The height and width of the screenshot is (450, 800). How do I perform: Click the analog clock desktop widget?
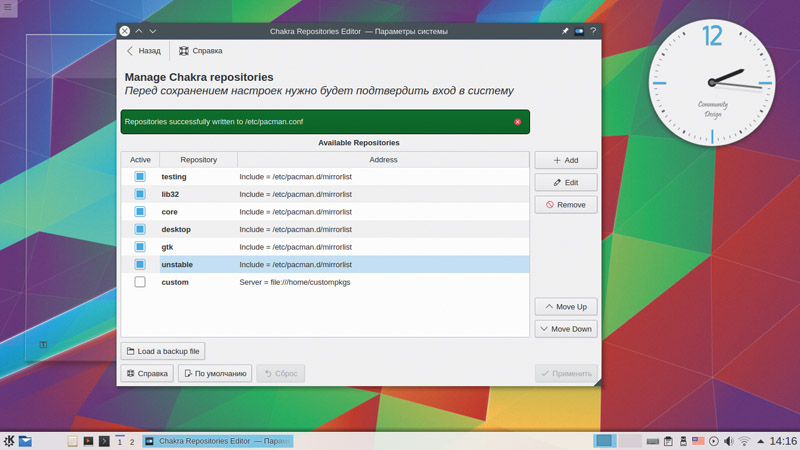coord(712,82)
